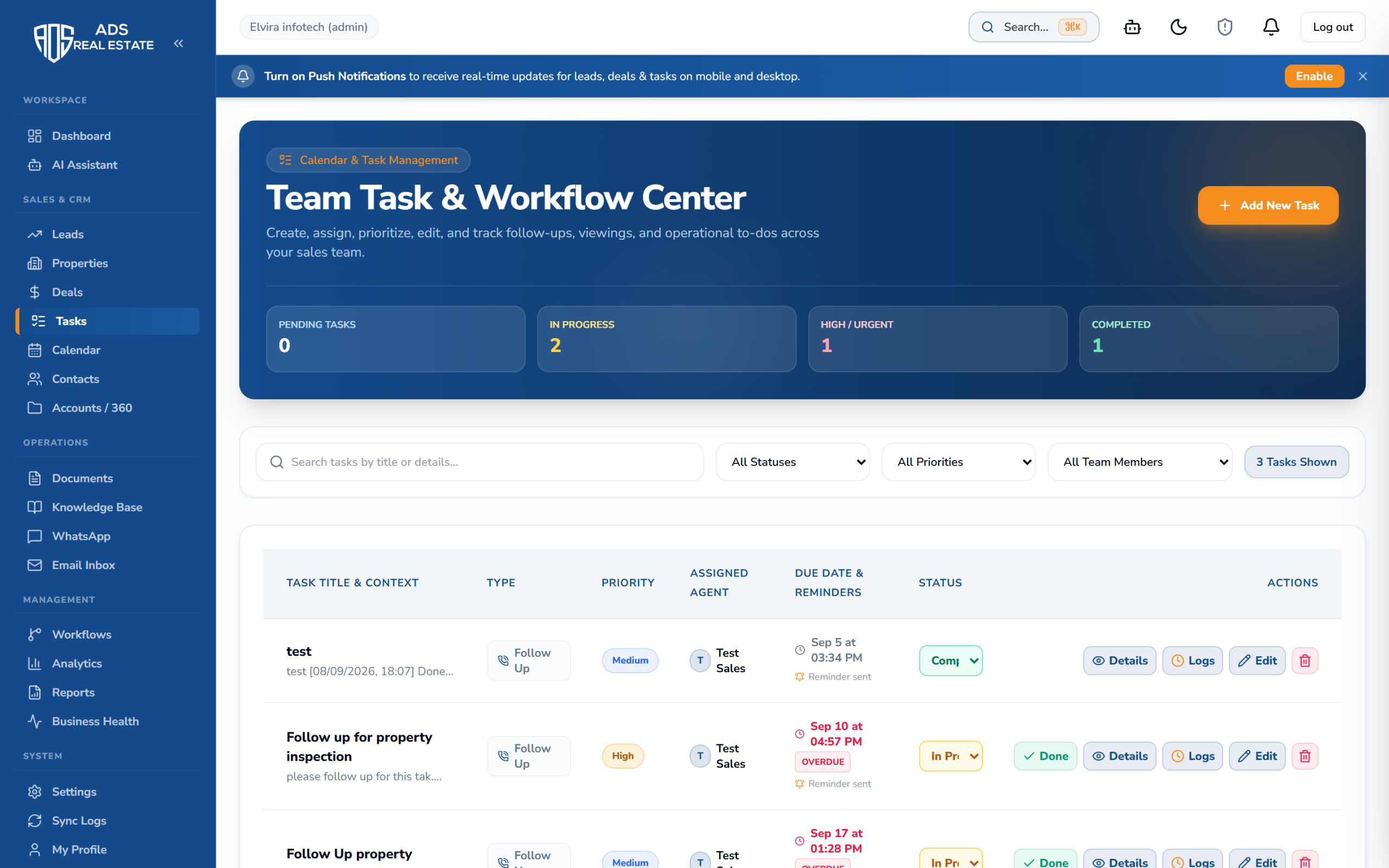Expand the All Statuses filter dropdown
Screen dimensions: 1389x868
793,462
